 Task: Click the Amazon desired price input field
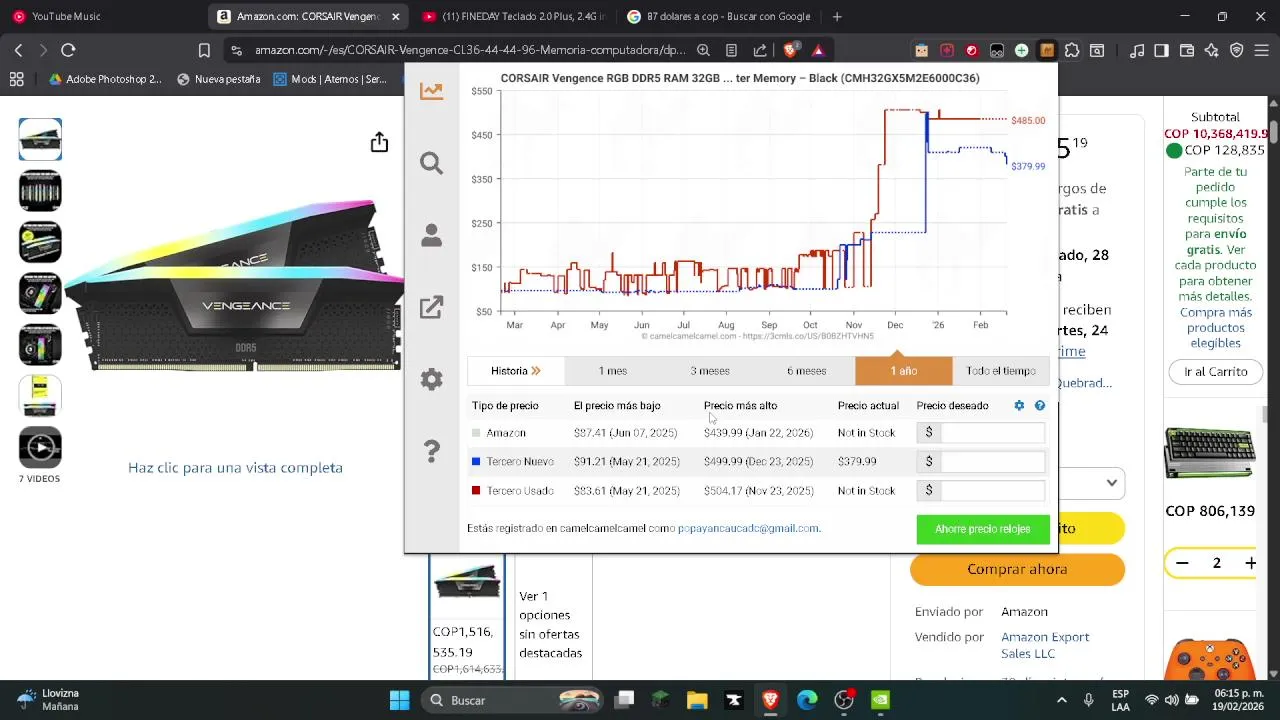pos(992,433)
